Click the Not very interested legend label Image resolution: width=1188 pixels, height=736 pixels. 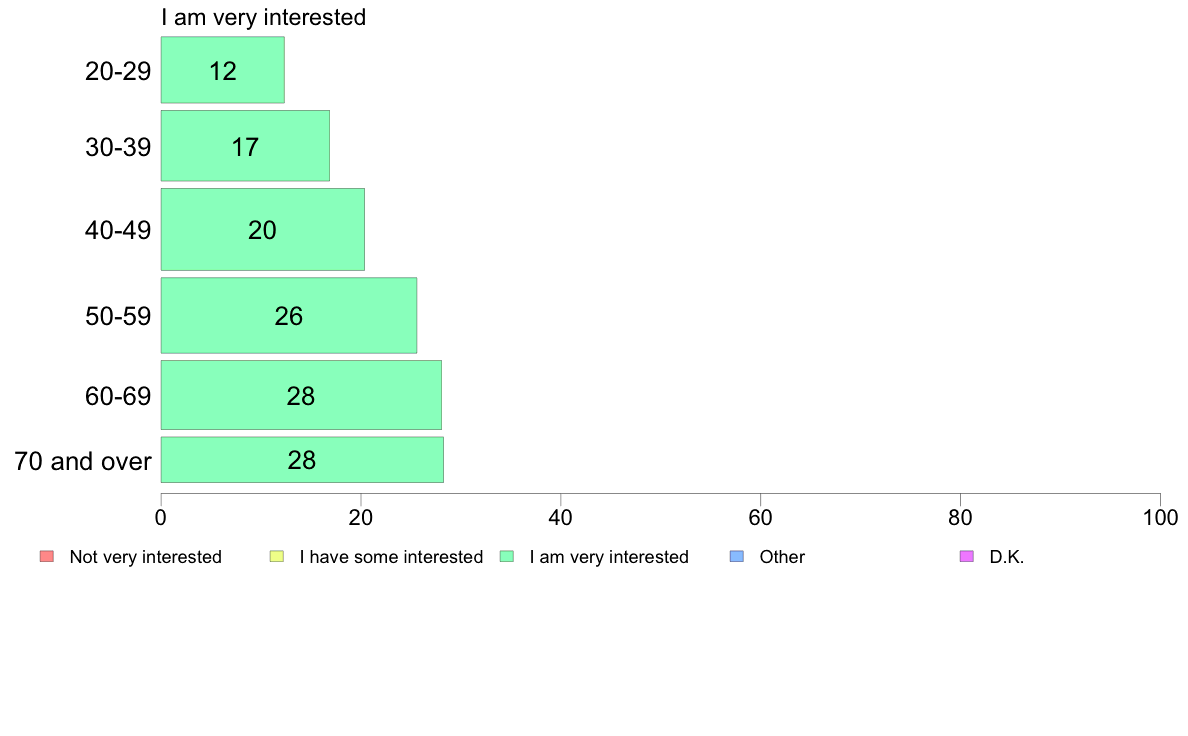point(145,557)
